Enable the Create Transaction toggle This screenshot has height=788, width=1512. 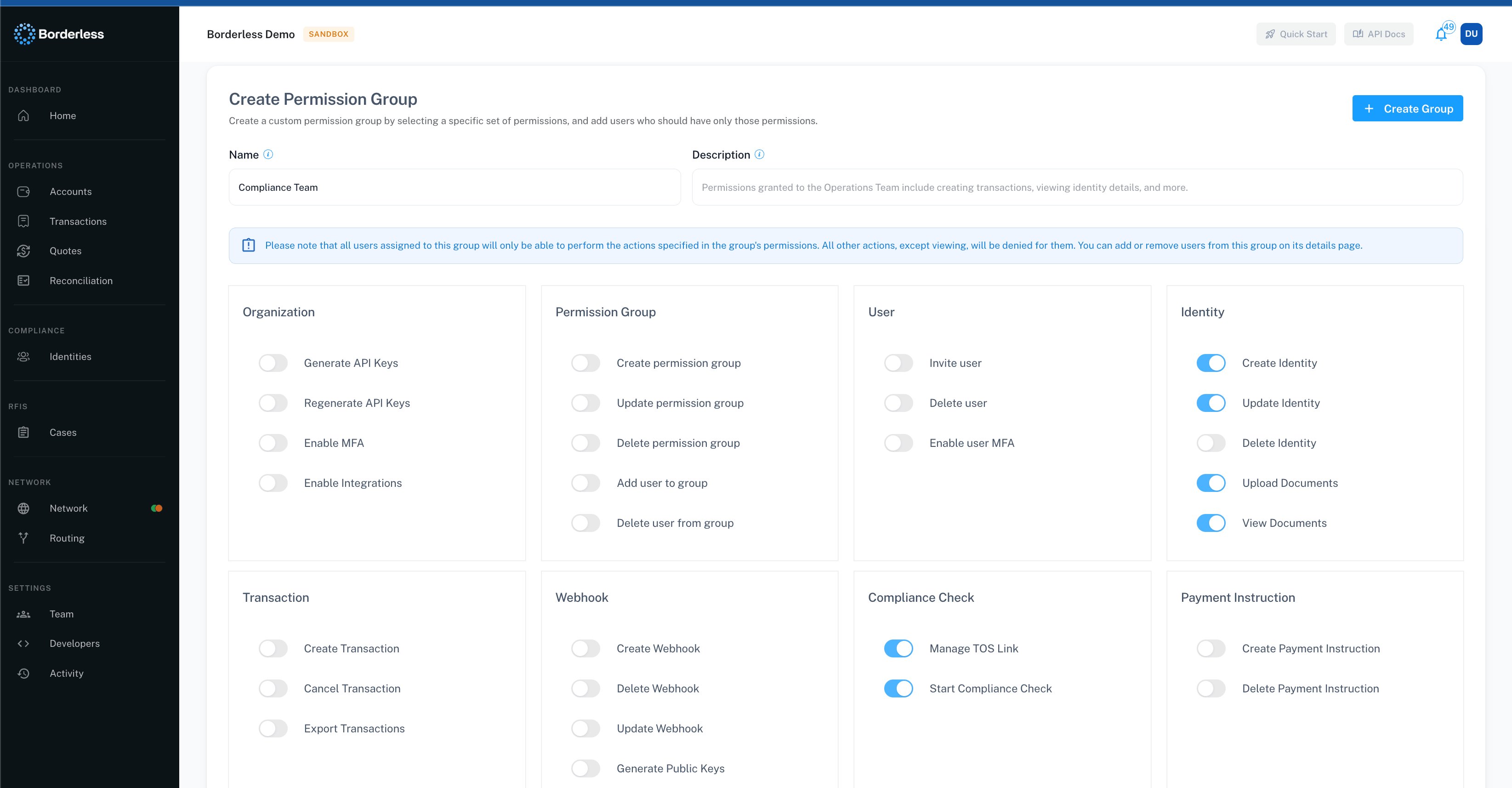tap(273, 648)
